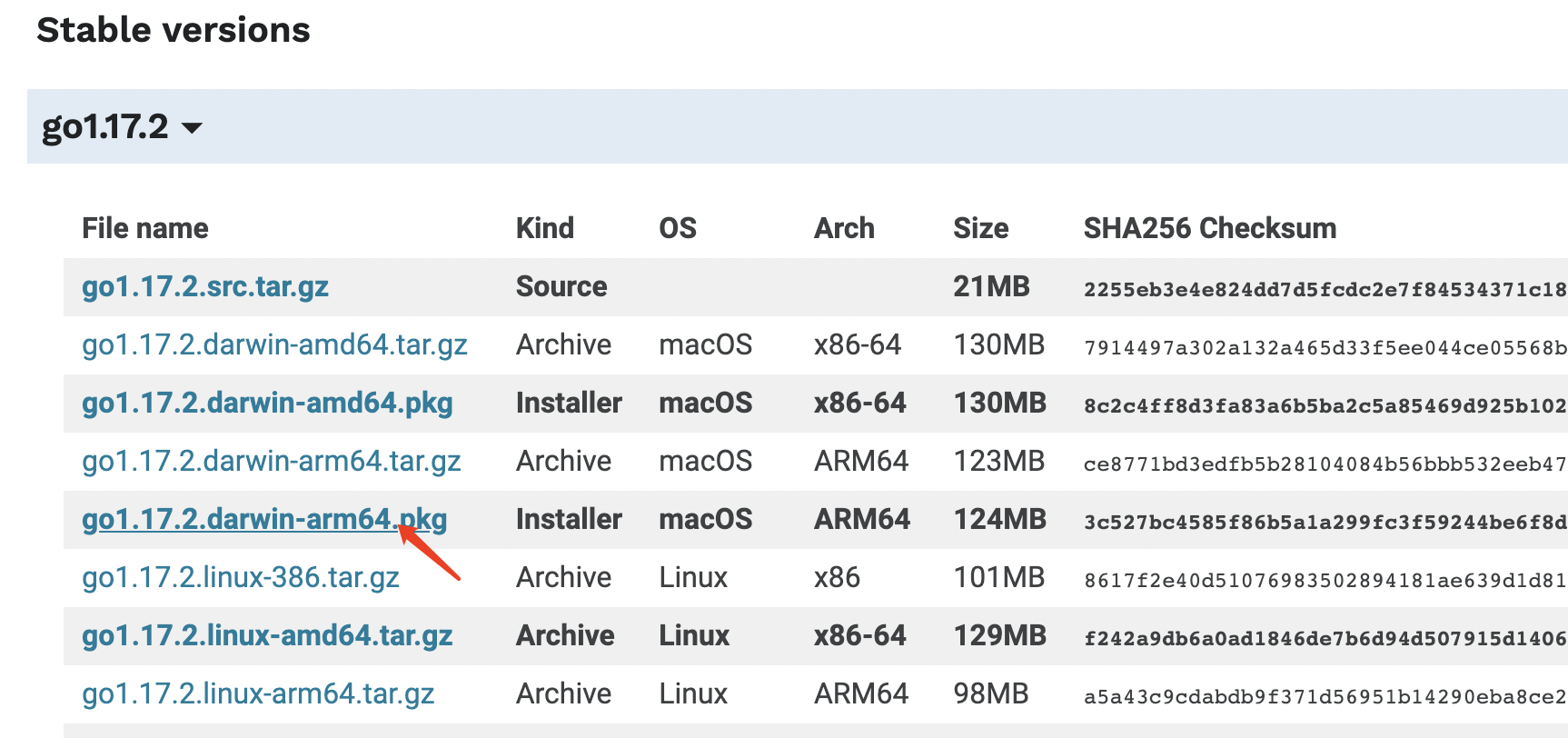Click the Stable versions heading
Viewport: 1568px width, 738px height.
(174, 30)
